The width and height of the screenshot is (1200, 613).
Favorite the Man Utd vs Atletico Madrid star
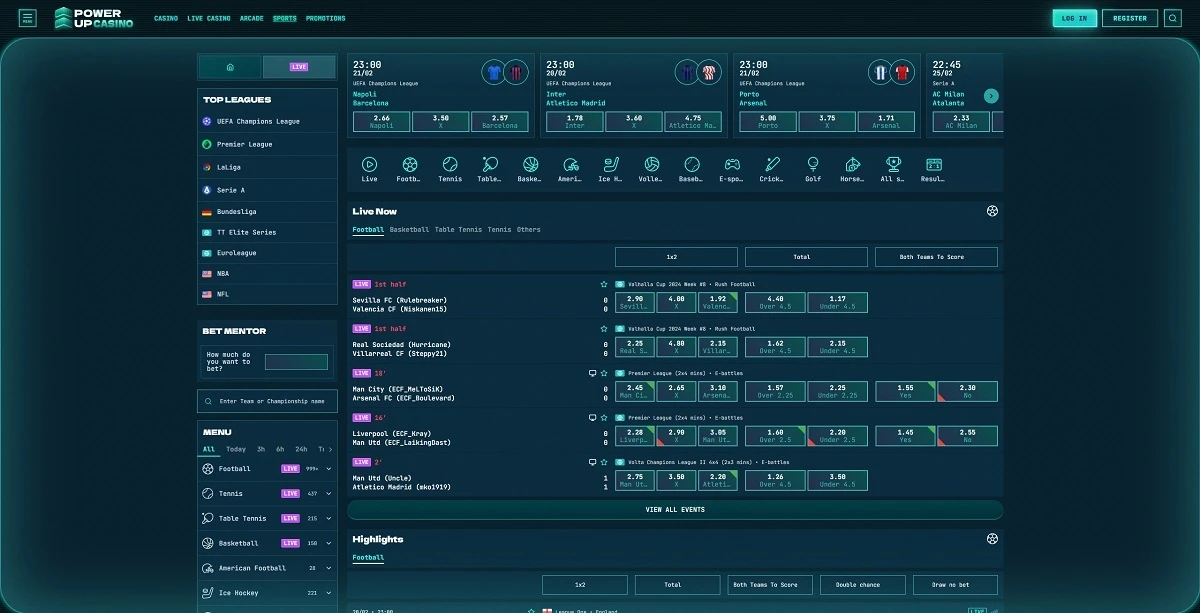pyautogui.click(x=604, y=462)
